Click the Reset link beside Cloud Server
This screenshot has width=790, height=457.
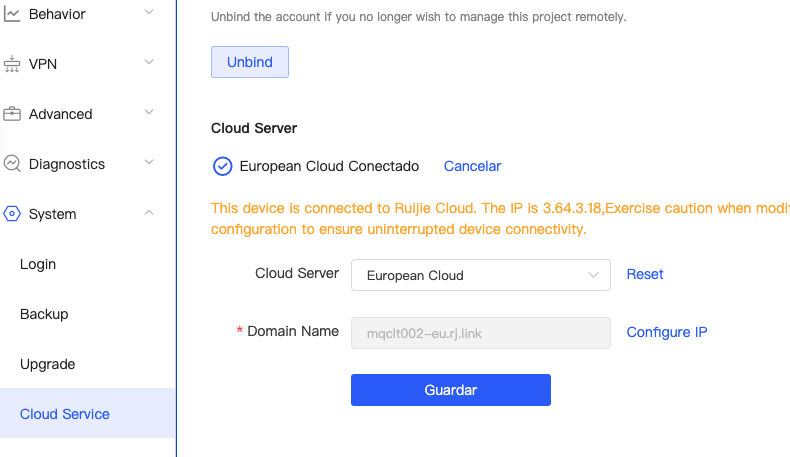click(645, 274)
